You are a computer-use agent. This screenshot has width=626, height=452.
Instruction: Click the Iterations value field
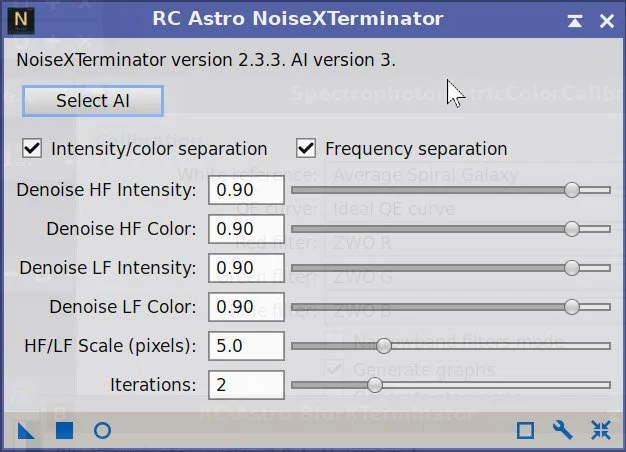point(246,385)
